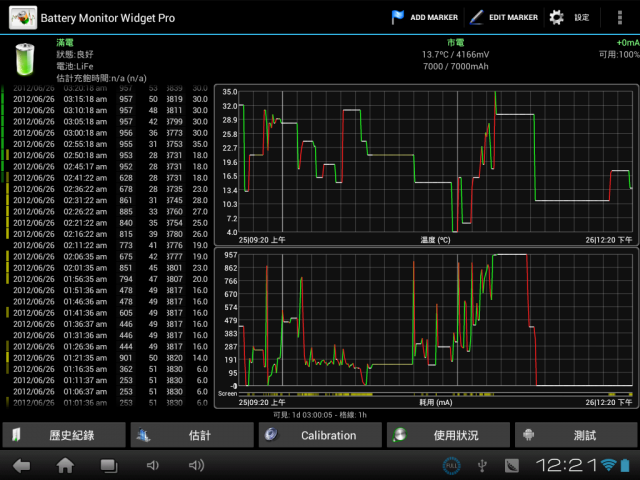Select the 03:10:18 am history row

108,111
